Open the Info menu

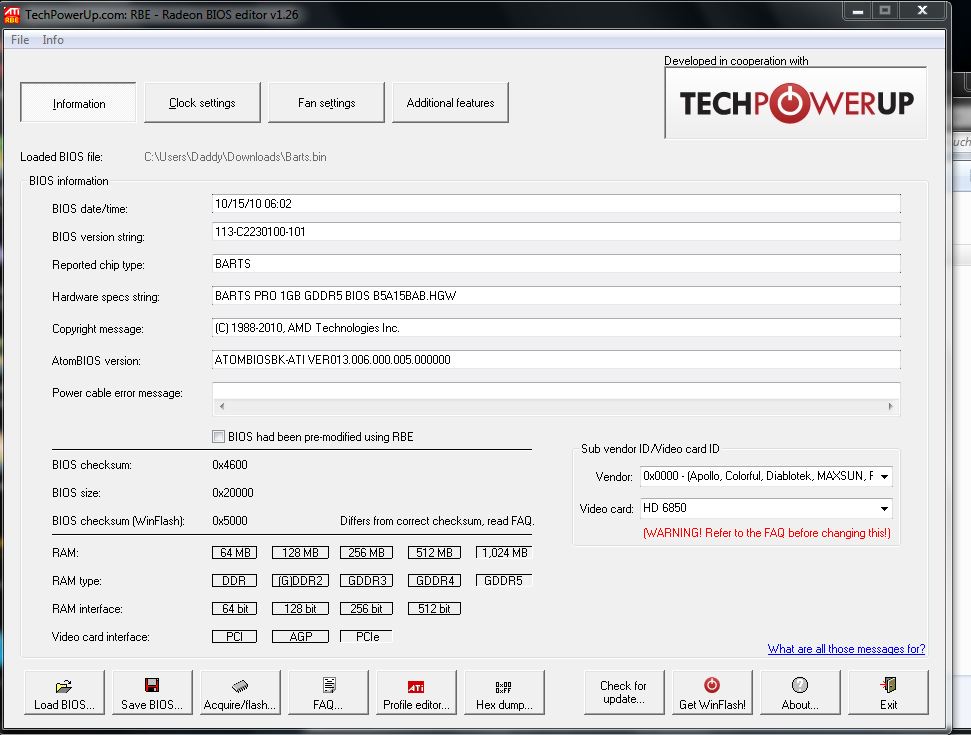[53, 40]
